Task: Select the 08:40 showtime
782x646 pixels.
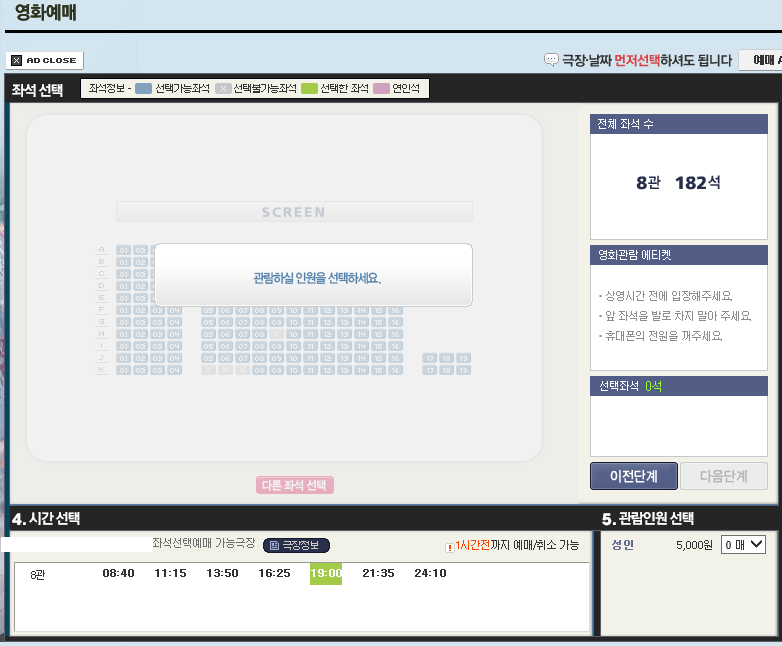Action: pos(118,573)
